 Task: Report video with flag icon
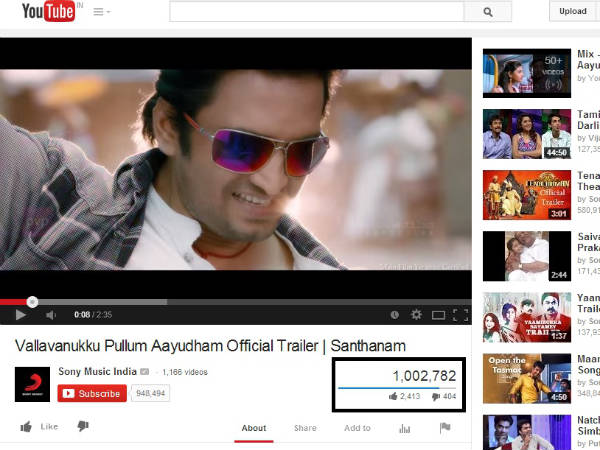pos(445,428)
